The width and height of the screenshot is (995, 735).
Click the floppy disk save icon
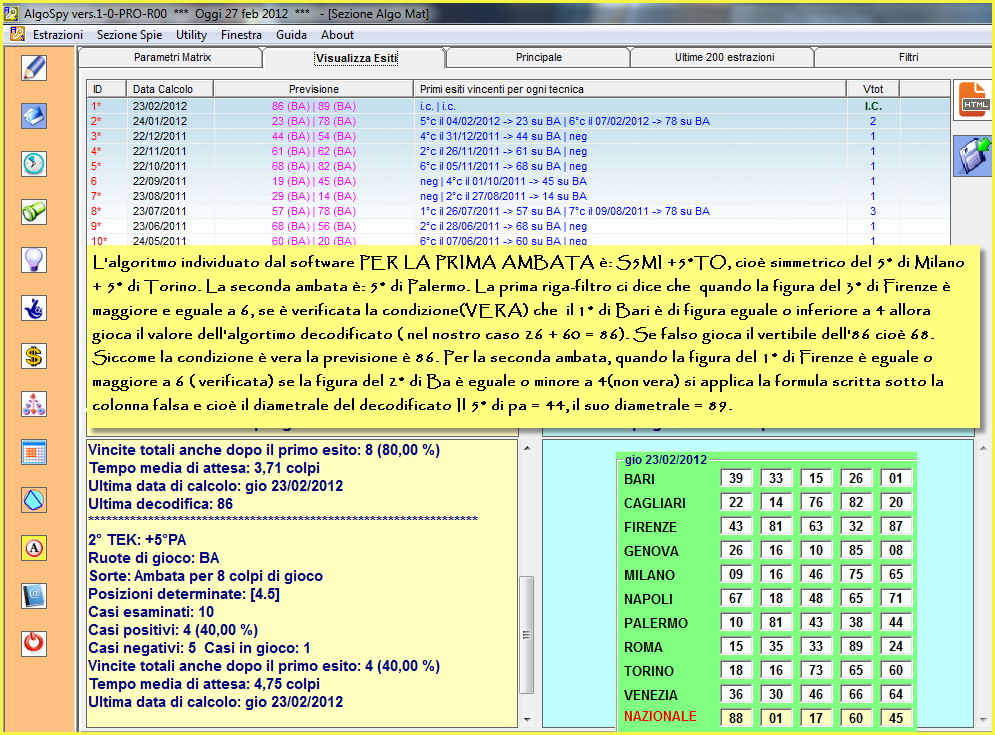[974, 156]
